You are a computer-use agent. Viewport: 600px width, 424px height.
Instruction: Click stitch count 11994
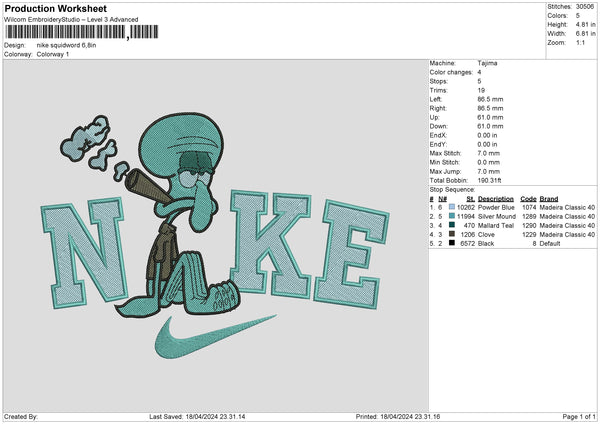pyautogui.click(x=466, y=217)
